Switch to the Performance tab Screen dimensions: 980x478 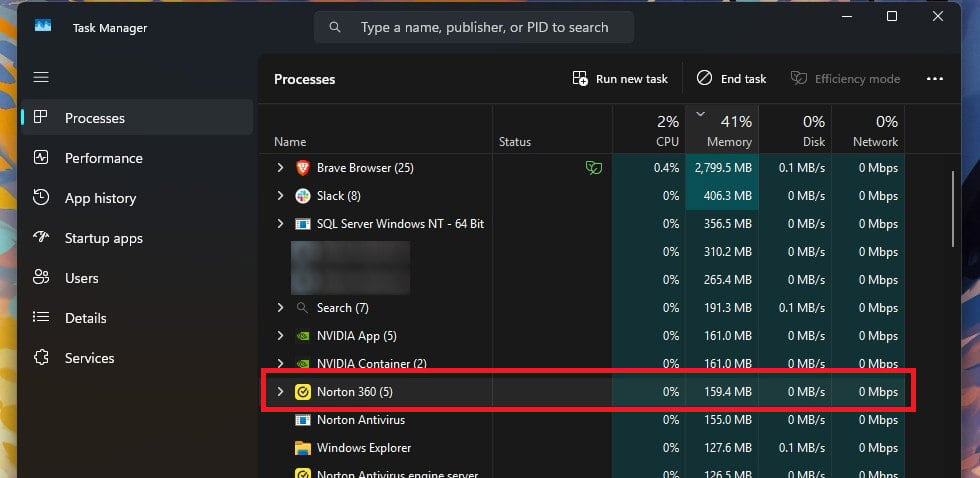(138, 158)
